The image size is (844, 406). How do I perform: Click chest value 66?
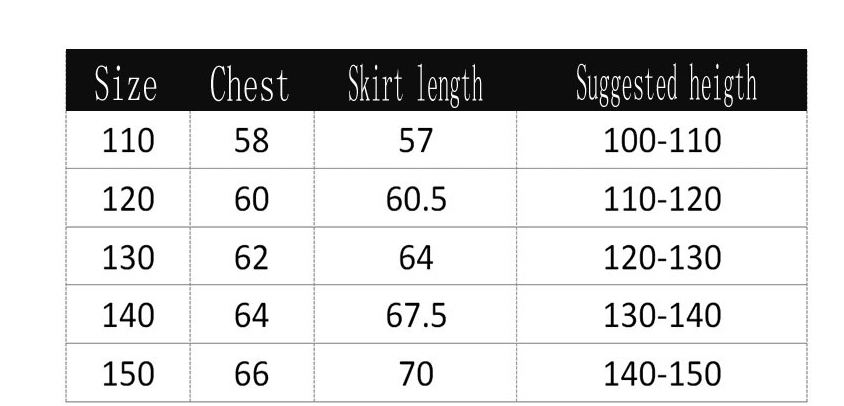[252, 373]
